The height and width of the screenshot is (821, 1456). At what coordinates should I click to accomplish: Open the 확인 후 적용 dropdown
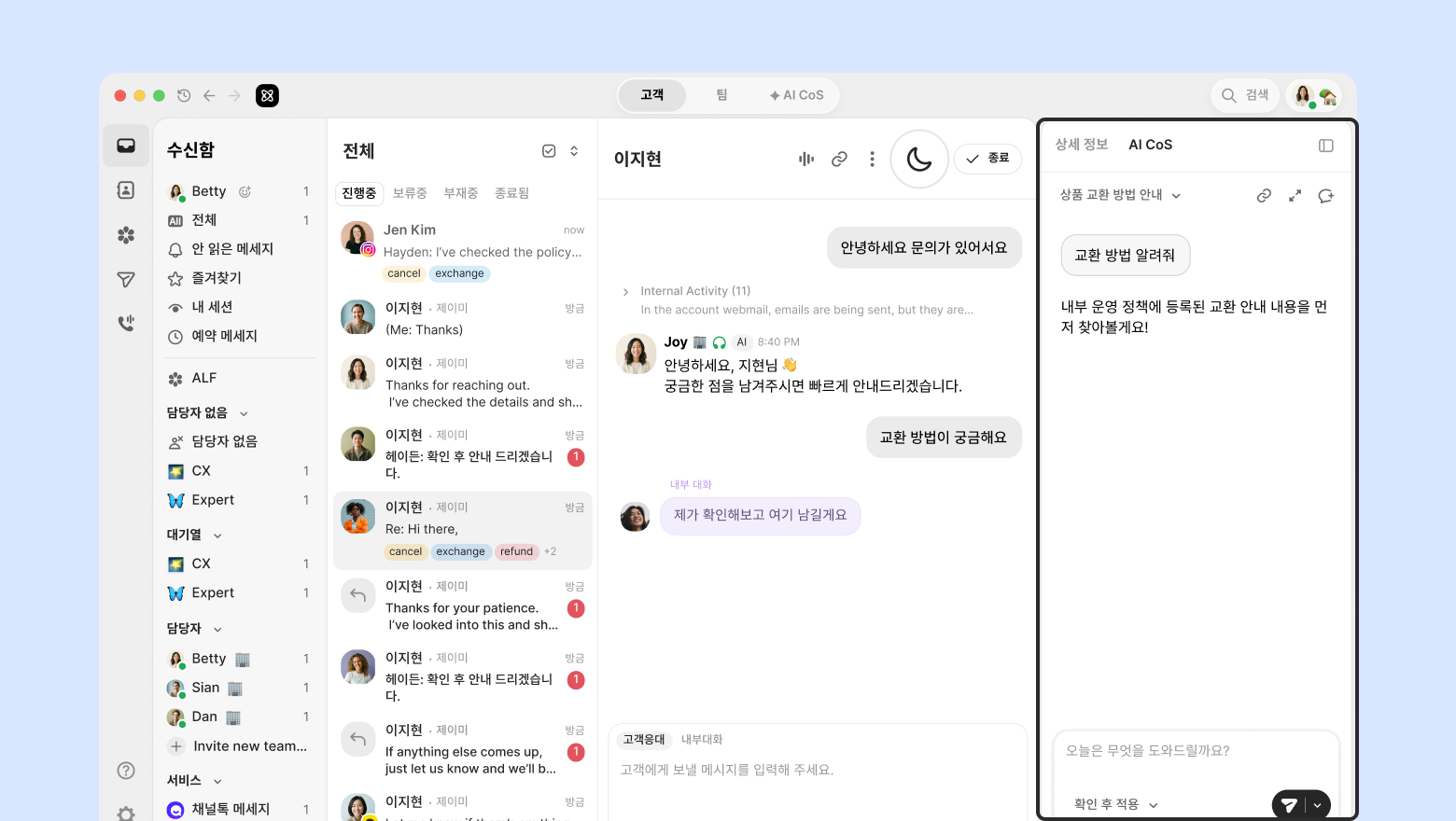tap(1115, 804)
